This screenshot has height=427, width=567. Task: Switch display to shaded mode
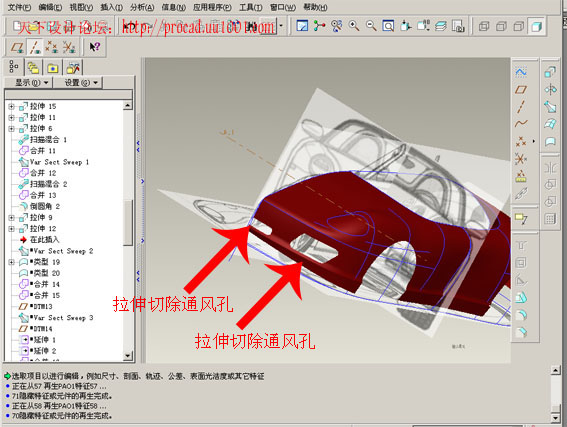click(536, 26)
